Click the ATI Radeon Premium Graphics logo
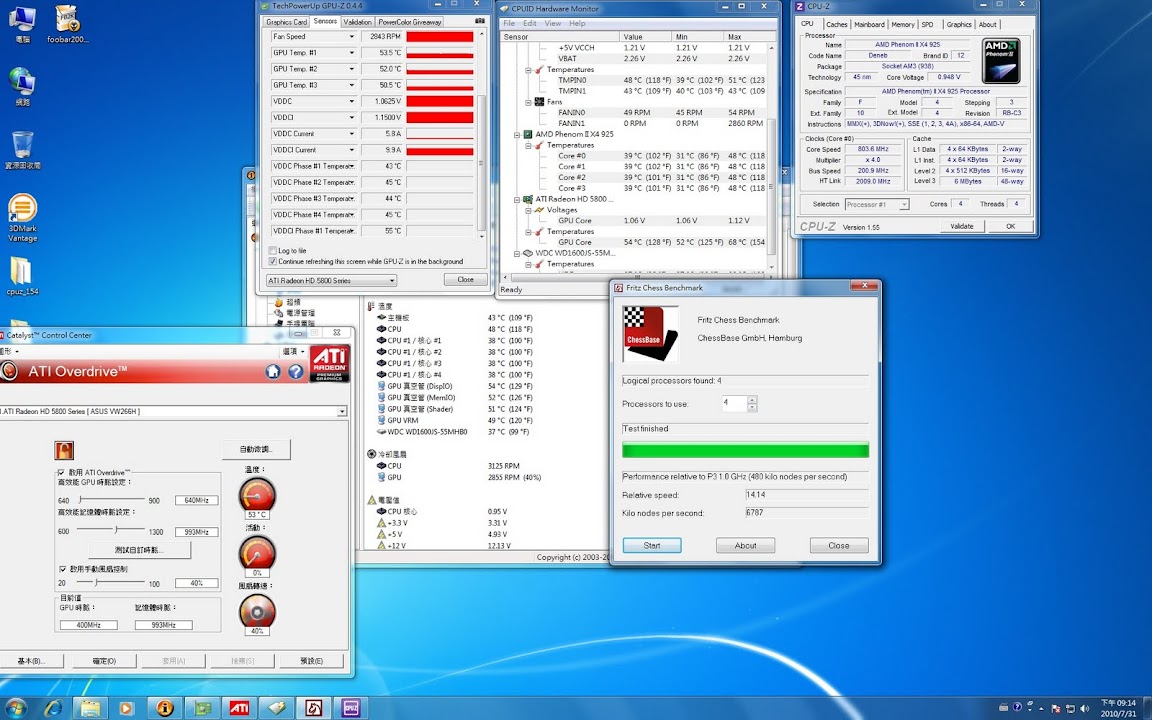Viewport: 1152px width, 720px height. 330,364
